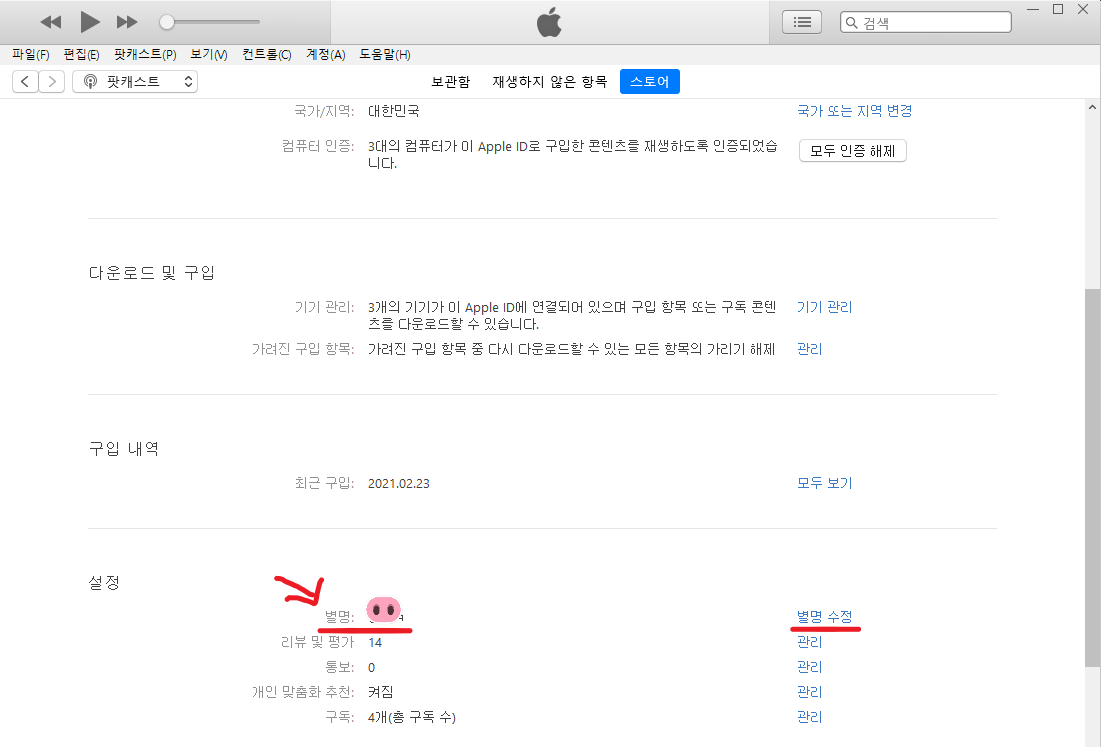
Task: Open the 기기 관리 link
Action: tap(824, 307)
